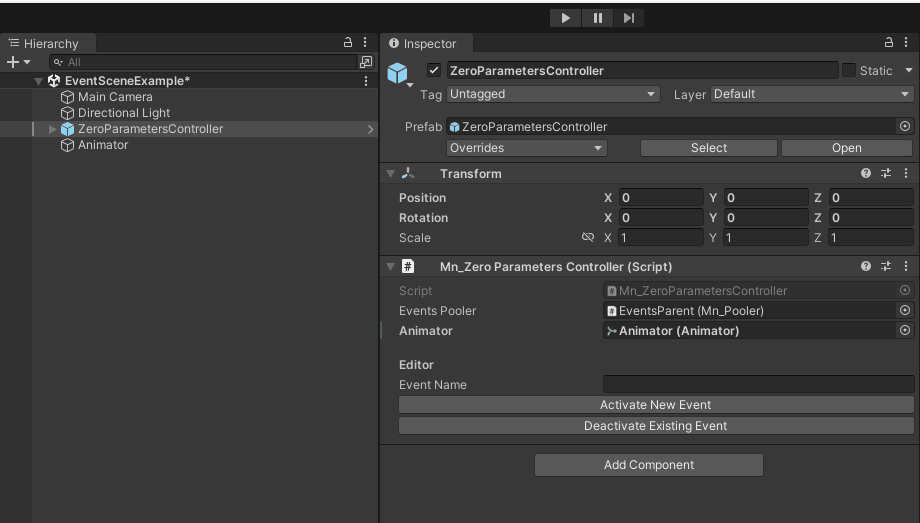Click Deactivate Existing Event button
920x523 pixels.
(656, 426)
